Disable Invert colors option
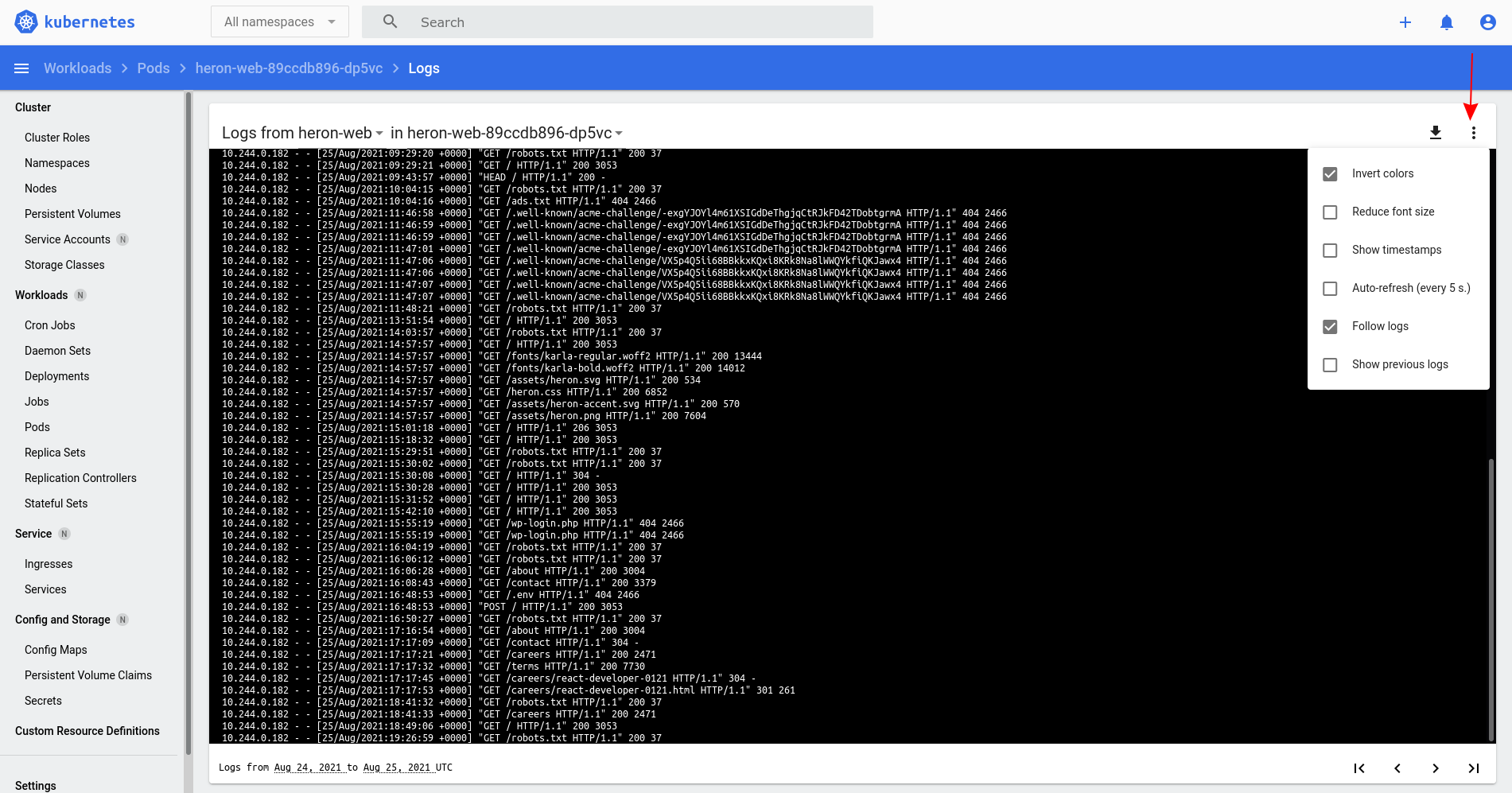Image resolution: width=1512 pixels, height=793 pixels. (x=1330, y=173)
